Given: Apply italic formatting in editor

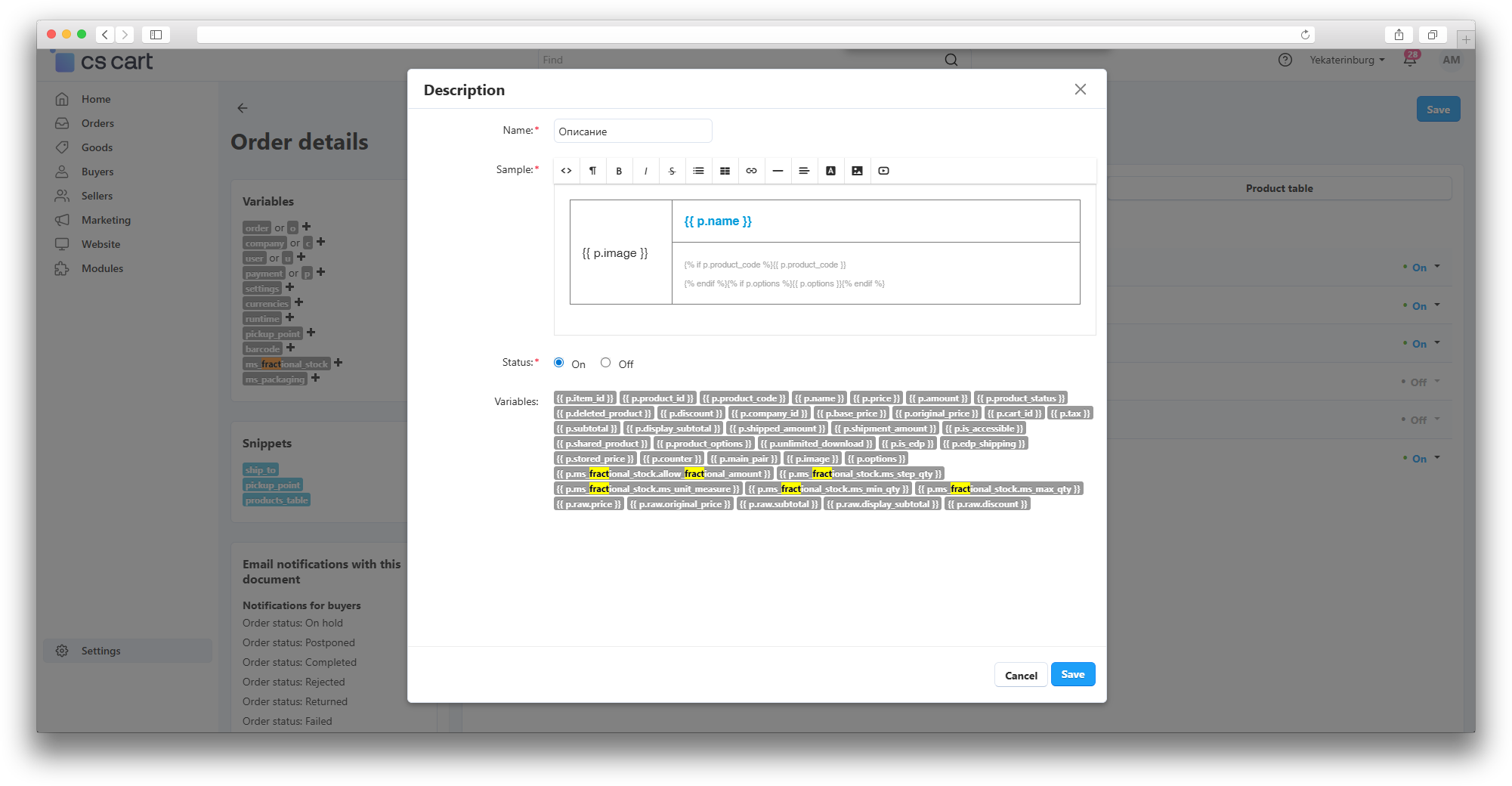Looking at the screenshot, I should click(645, 171).
